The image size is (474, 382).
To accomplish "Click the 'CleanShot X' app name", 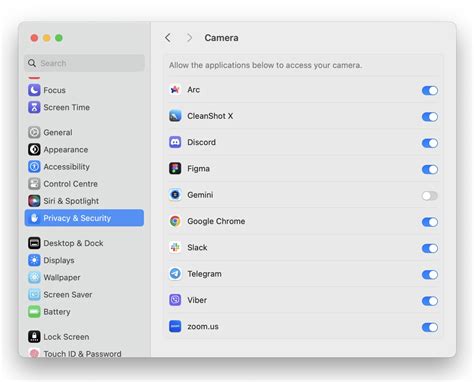I will (210, 116).
